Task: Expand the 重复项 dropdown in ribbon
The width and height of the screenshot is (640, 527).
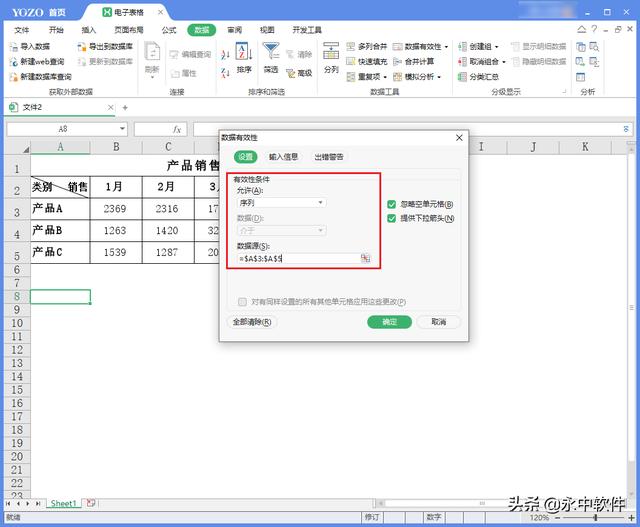Action: (x=384, y=76)
